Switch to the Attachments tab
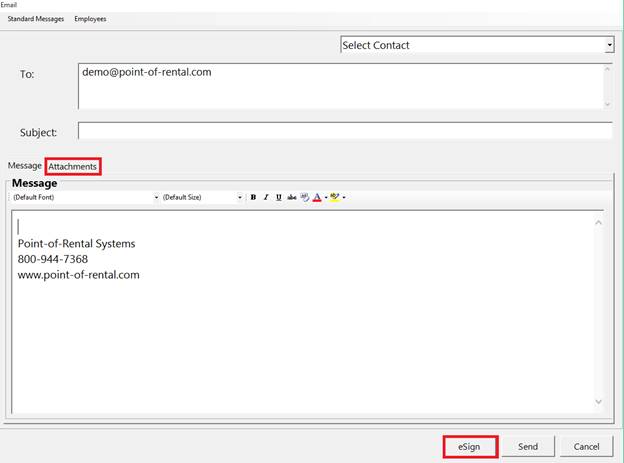The width and height of the screenshot is (624, 463). (x=73, y=166)
